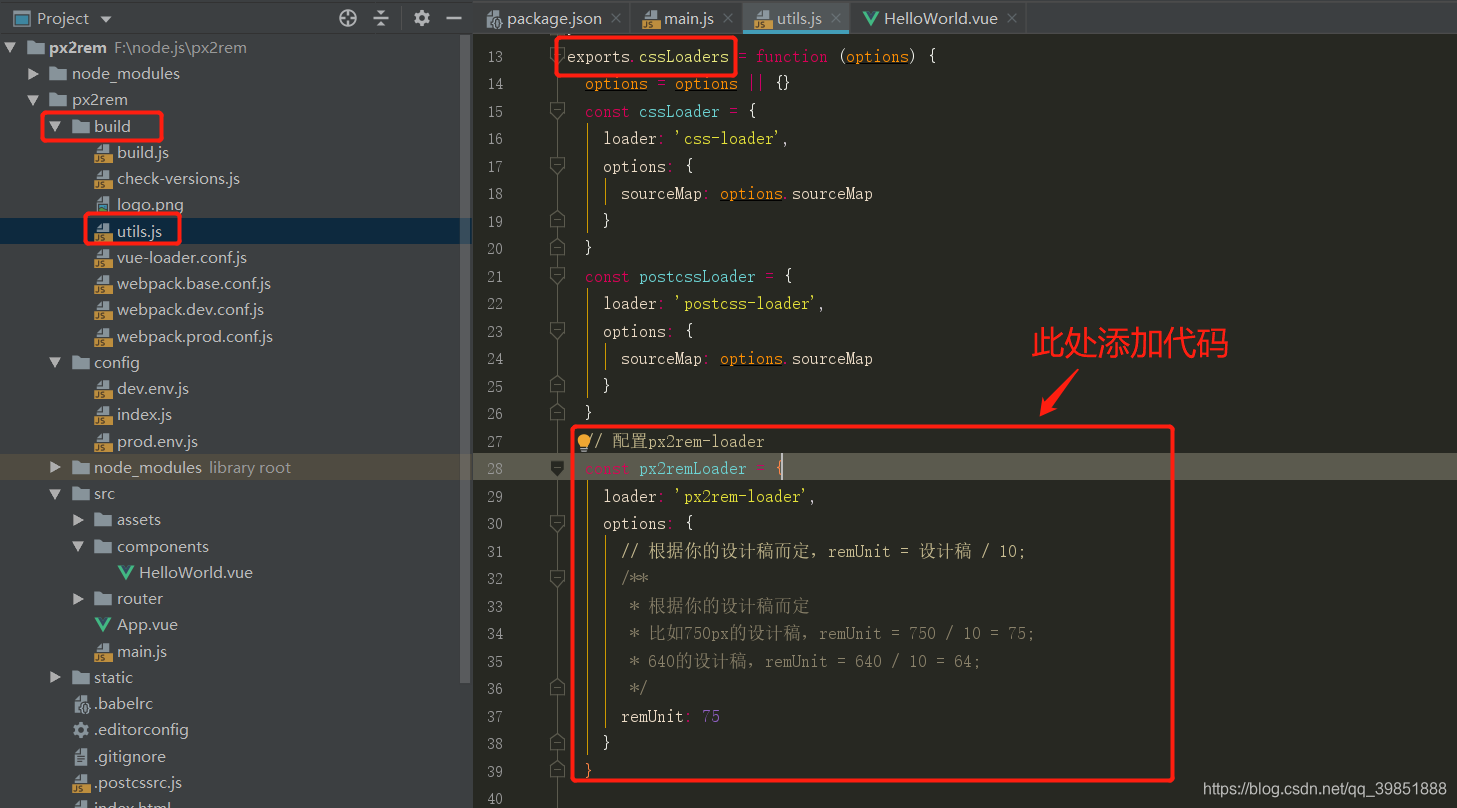
Task: Open webpack.dev.conf.js file
Action: [x=190, y=309]
